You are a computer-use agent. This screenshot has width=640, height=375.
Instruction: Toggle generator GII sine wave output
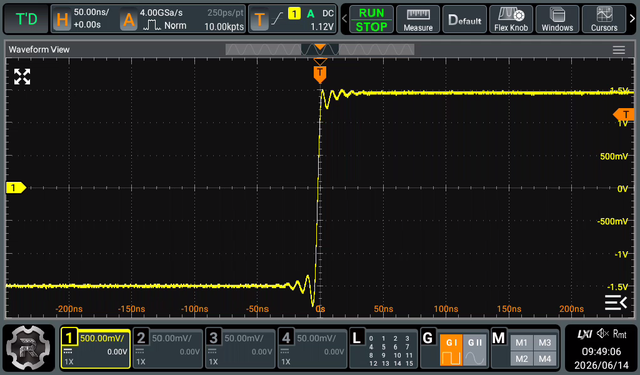(475, 350)
